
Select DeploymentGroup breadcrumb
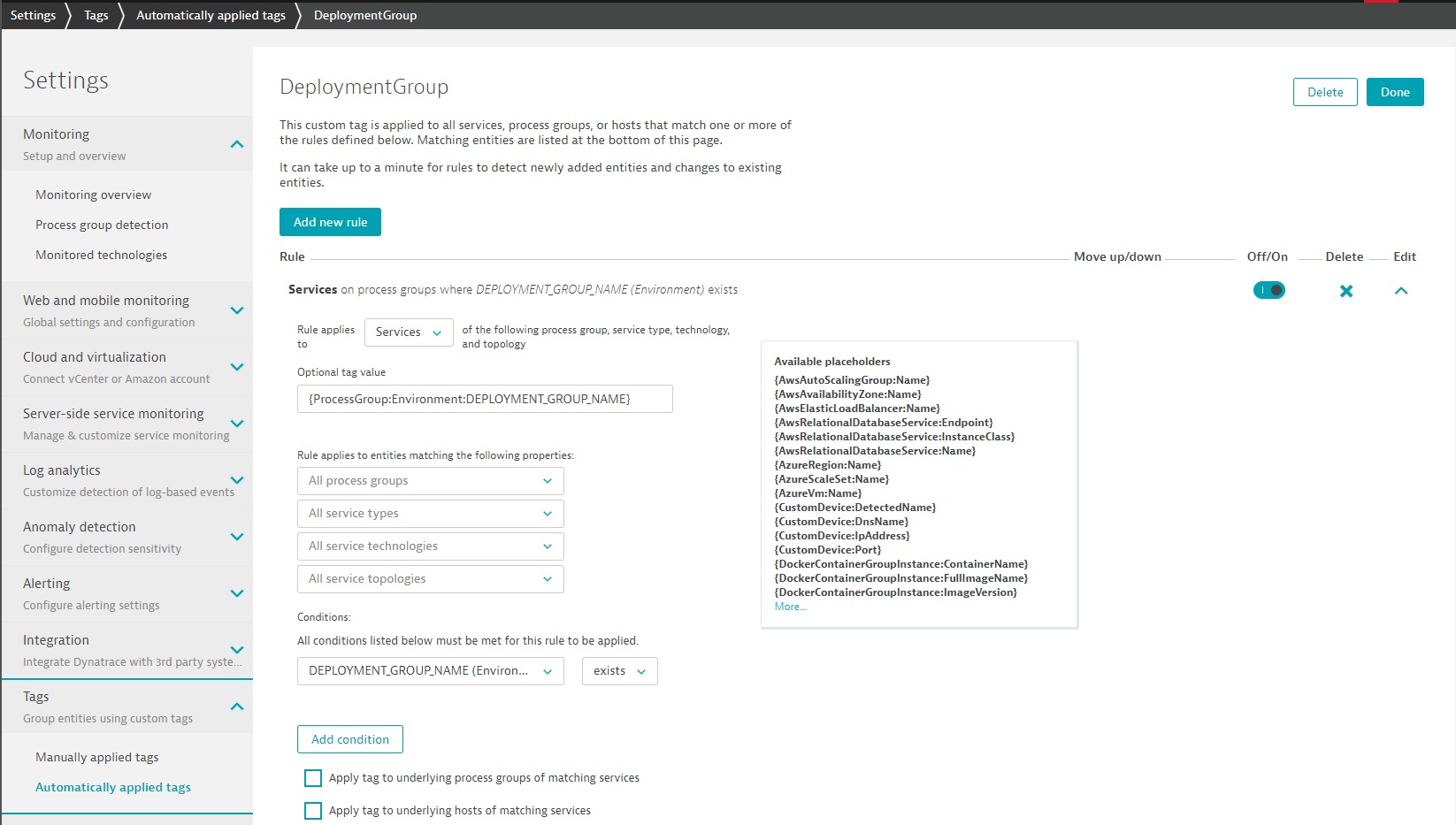point(365,15)
